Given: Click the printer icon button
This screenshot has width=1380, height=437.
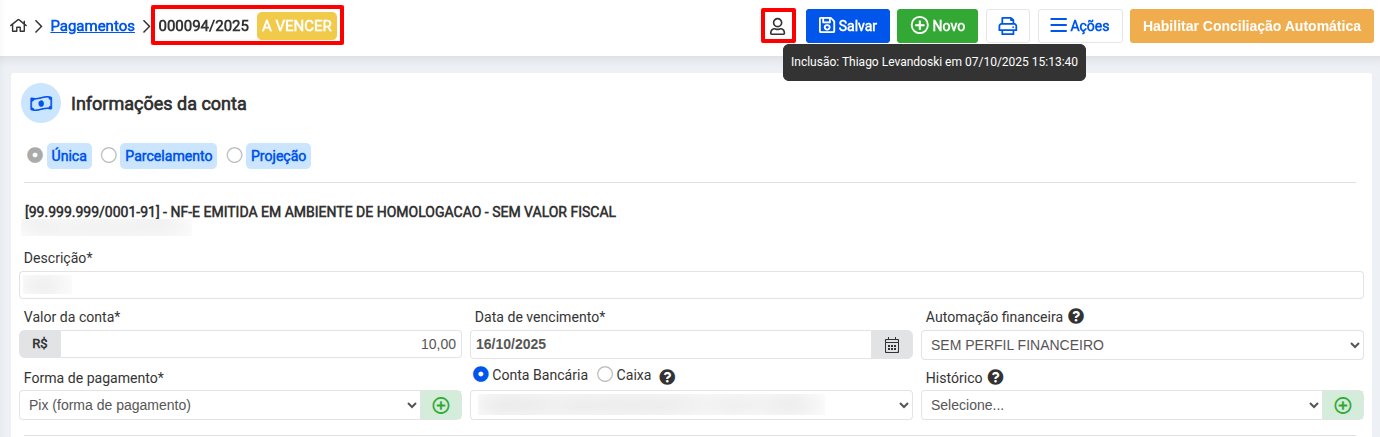Looking at the screenshot, I should [1008, 26].
